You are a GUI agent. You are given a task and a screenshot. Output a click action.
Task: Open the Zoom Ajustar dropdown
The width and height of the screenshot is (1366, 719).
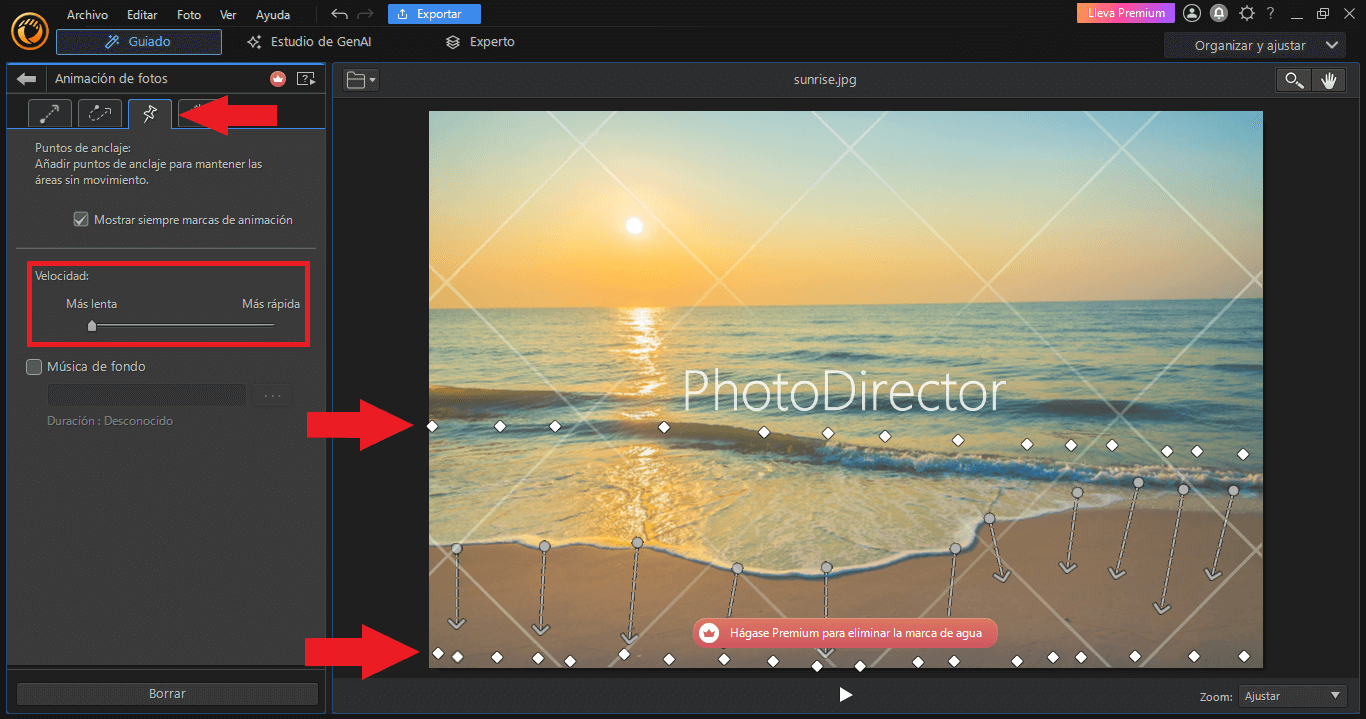[1293, 696]
